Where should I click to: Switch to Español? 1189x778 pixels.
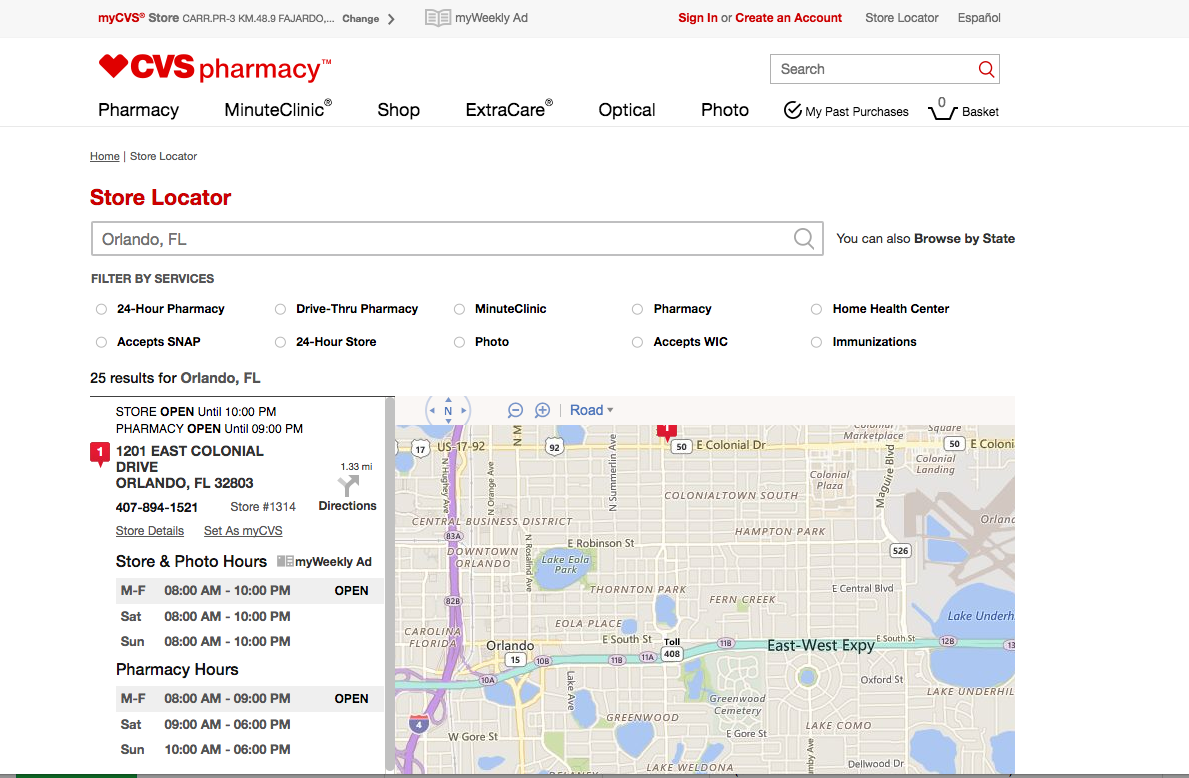point(979,17)
